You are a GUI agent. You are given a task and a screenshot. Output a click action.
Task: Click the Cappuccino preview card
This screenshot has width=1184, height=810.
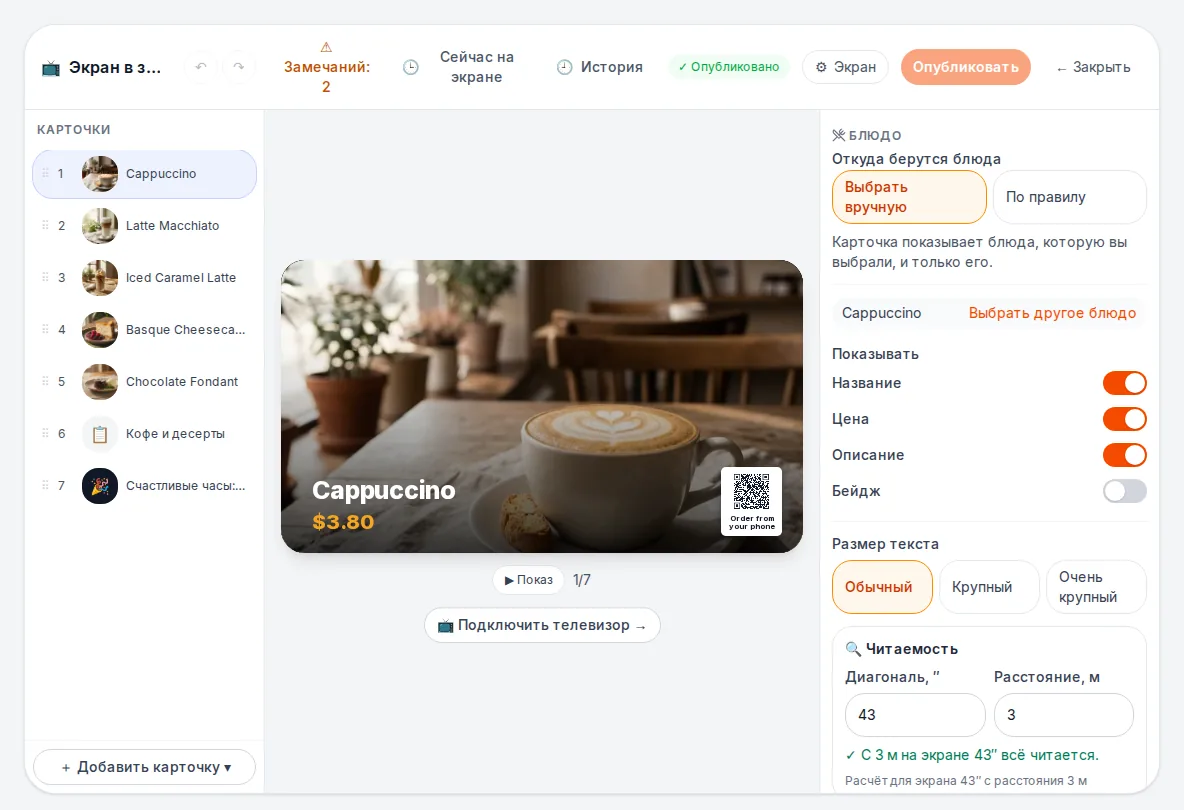(541, 406)
